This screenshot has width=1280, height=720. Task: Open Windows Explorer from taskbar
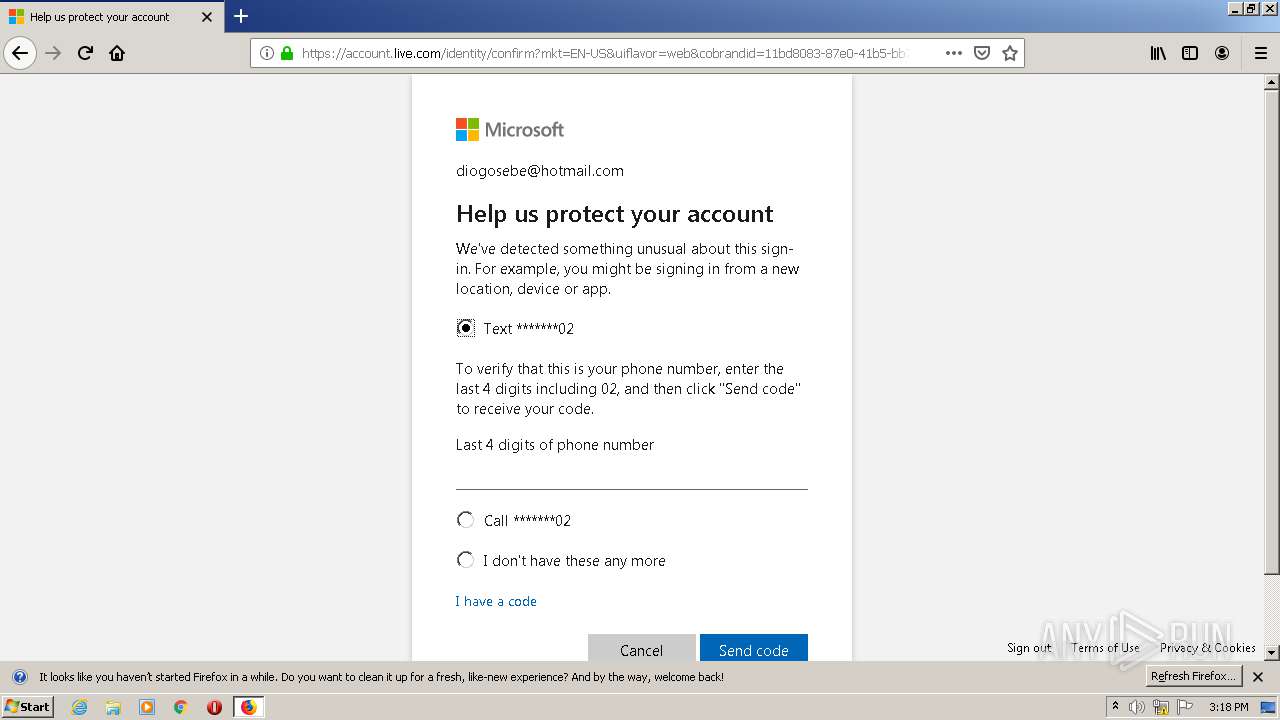coord(113,707)
